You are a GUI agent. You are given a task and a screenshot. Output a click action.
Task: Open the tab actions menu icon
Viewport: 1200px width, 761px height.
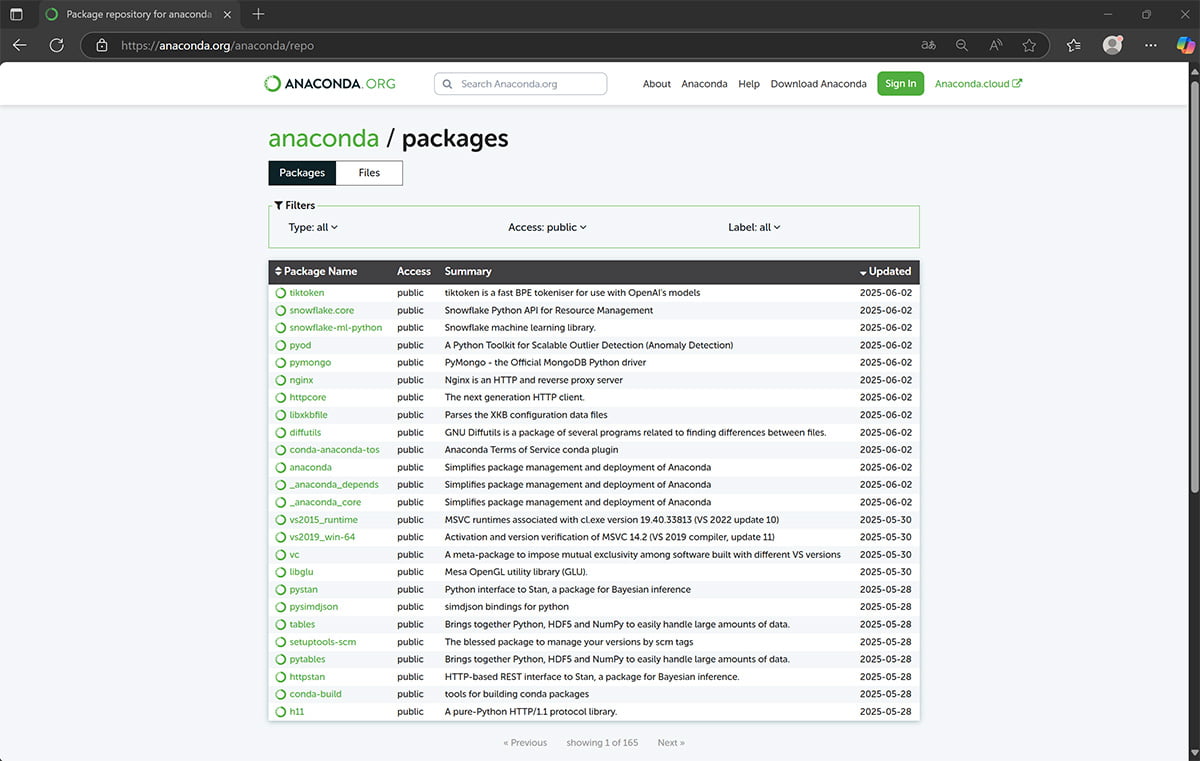pyautogui.click(x=16, y=14)
